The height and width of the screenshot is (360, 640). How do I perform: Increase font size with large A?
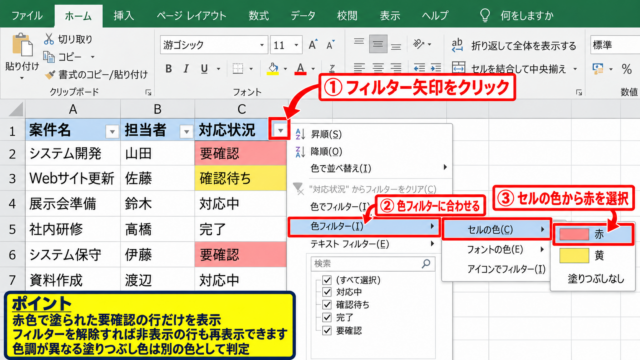coord(313,45)
